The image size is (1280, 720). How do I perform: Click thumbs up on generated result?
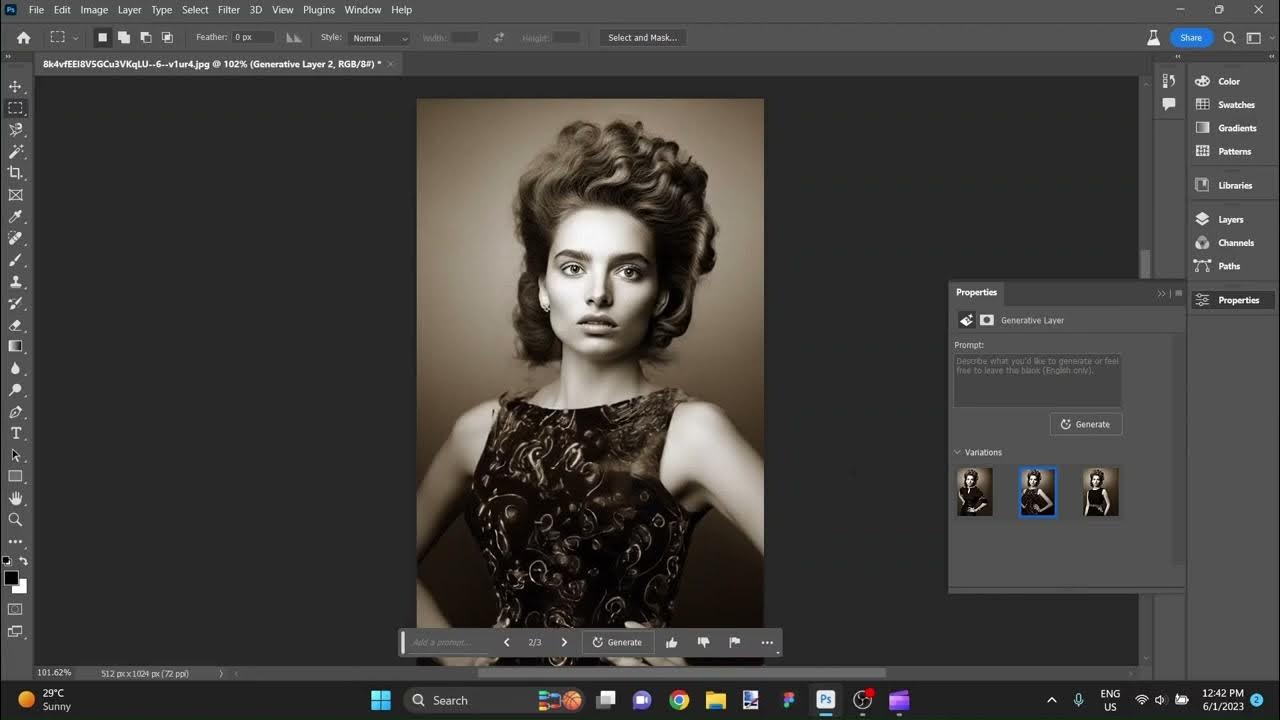tap(672, 643)
